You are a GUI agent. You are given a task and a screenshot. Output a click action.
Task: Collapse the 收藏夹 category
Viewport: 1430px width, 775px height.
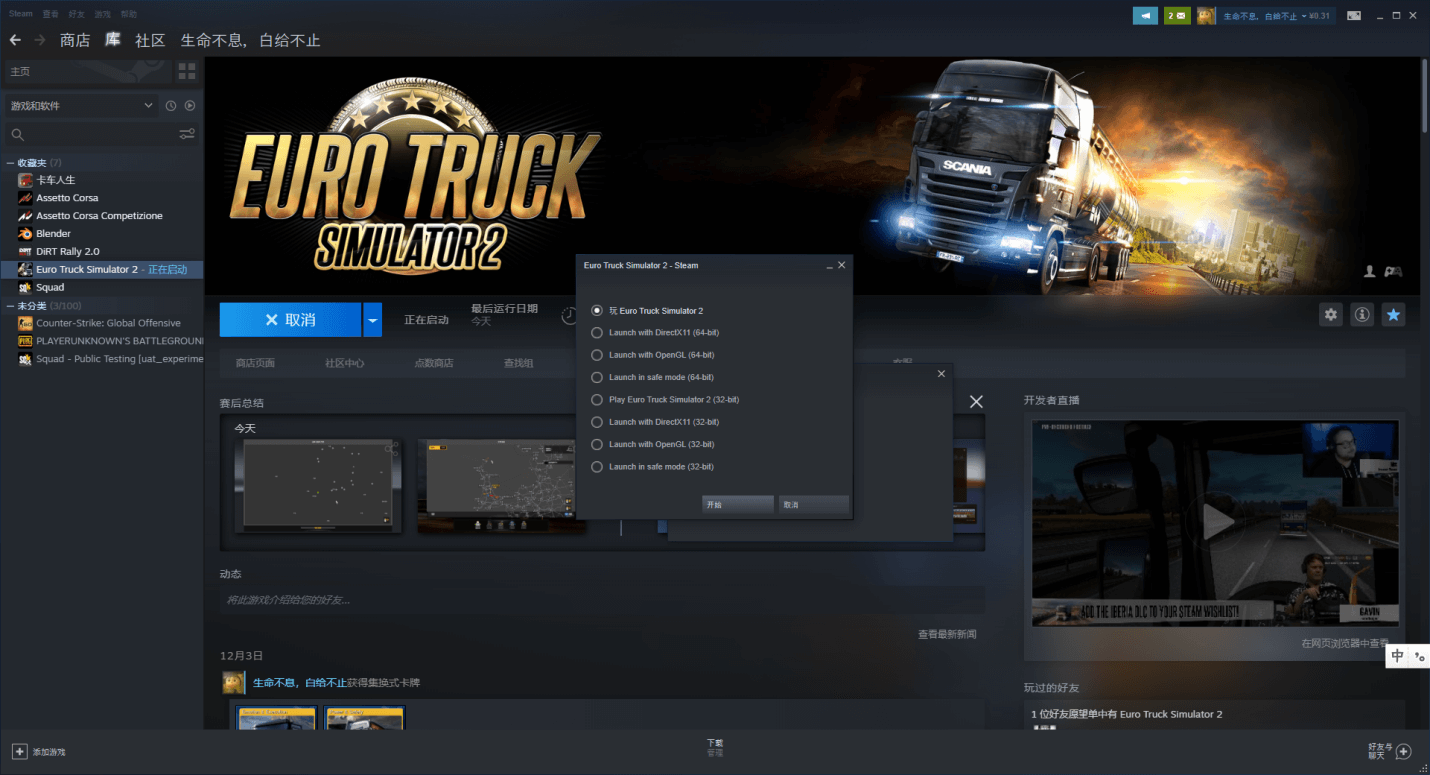click(10, 162)
